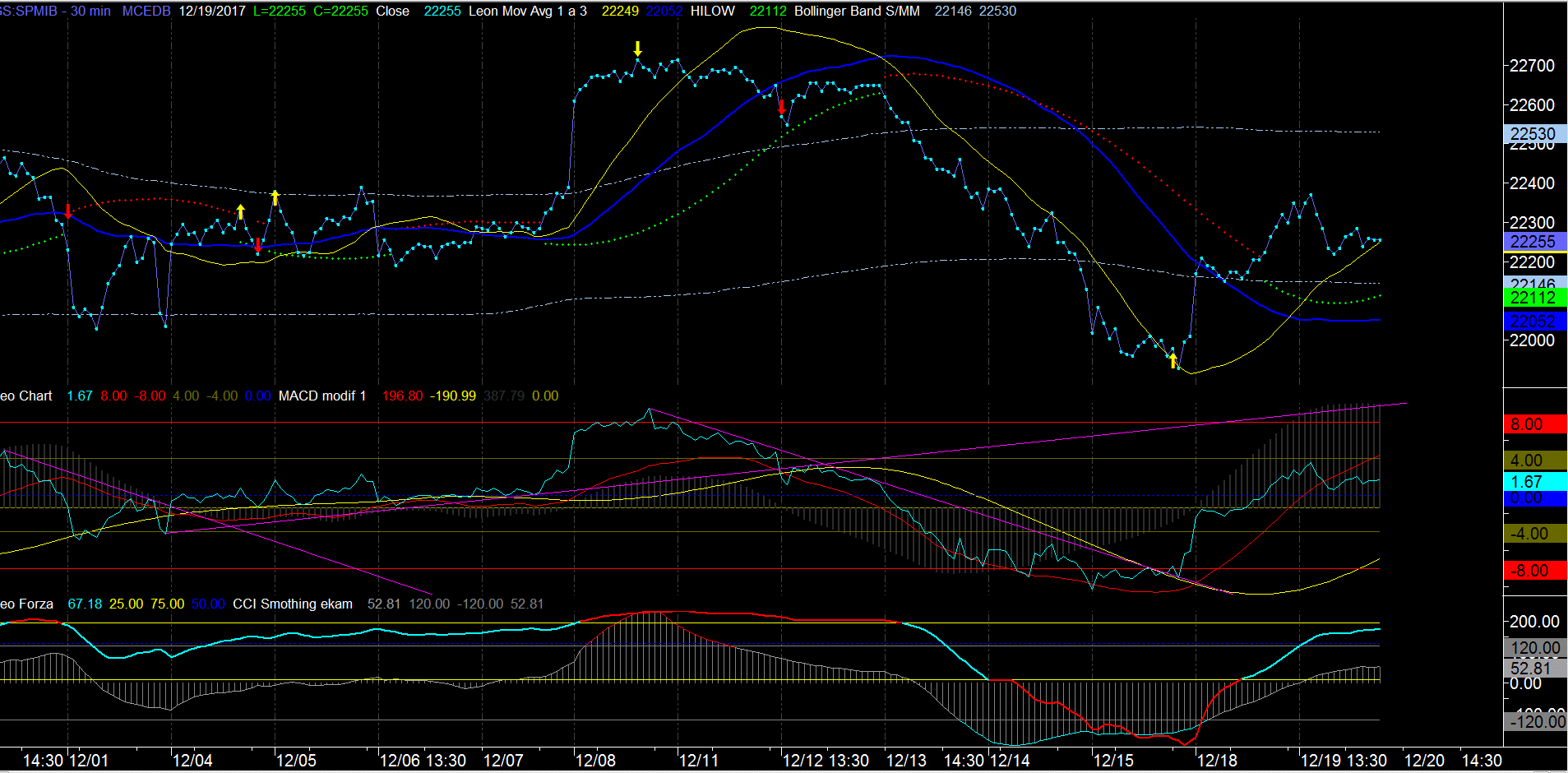
Task: Click the blue 22052 moving average axis tag
Action: 1535,322
